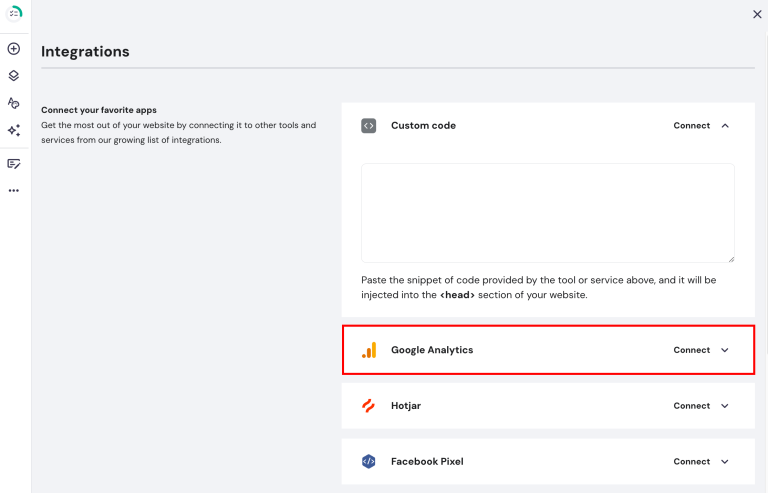Expand the Hotjar section chevron
Viewport: 768px width, 493px height.
click(725, 406)
